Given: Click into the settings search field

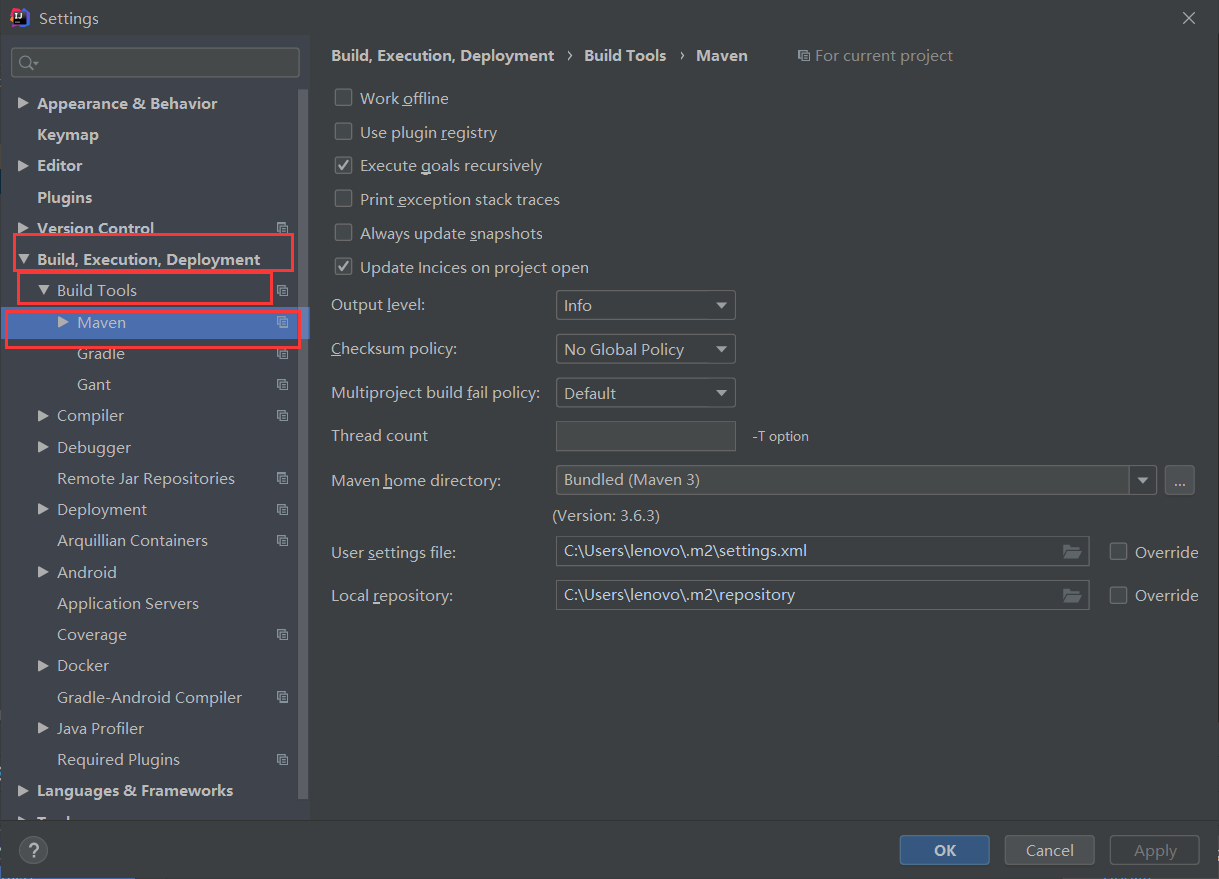Looking at the screenshot, I should [x=155, y=62].
